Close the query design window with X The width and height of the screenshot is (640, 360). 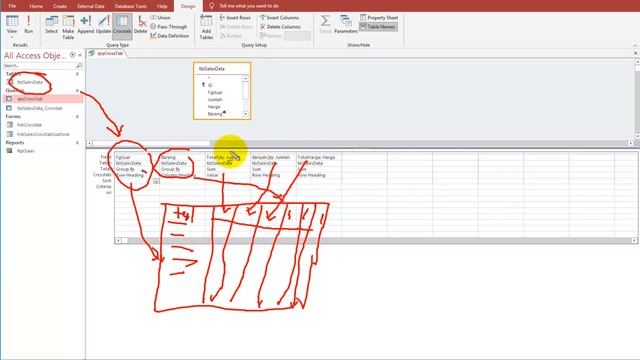[635, 53]
